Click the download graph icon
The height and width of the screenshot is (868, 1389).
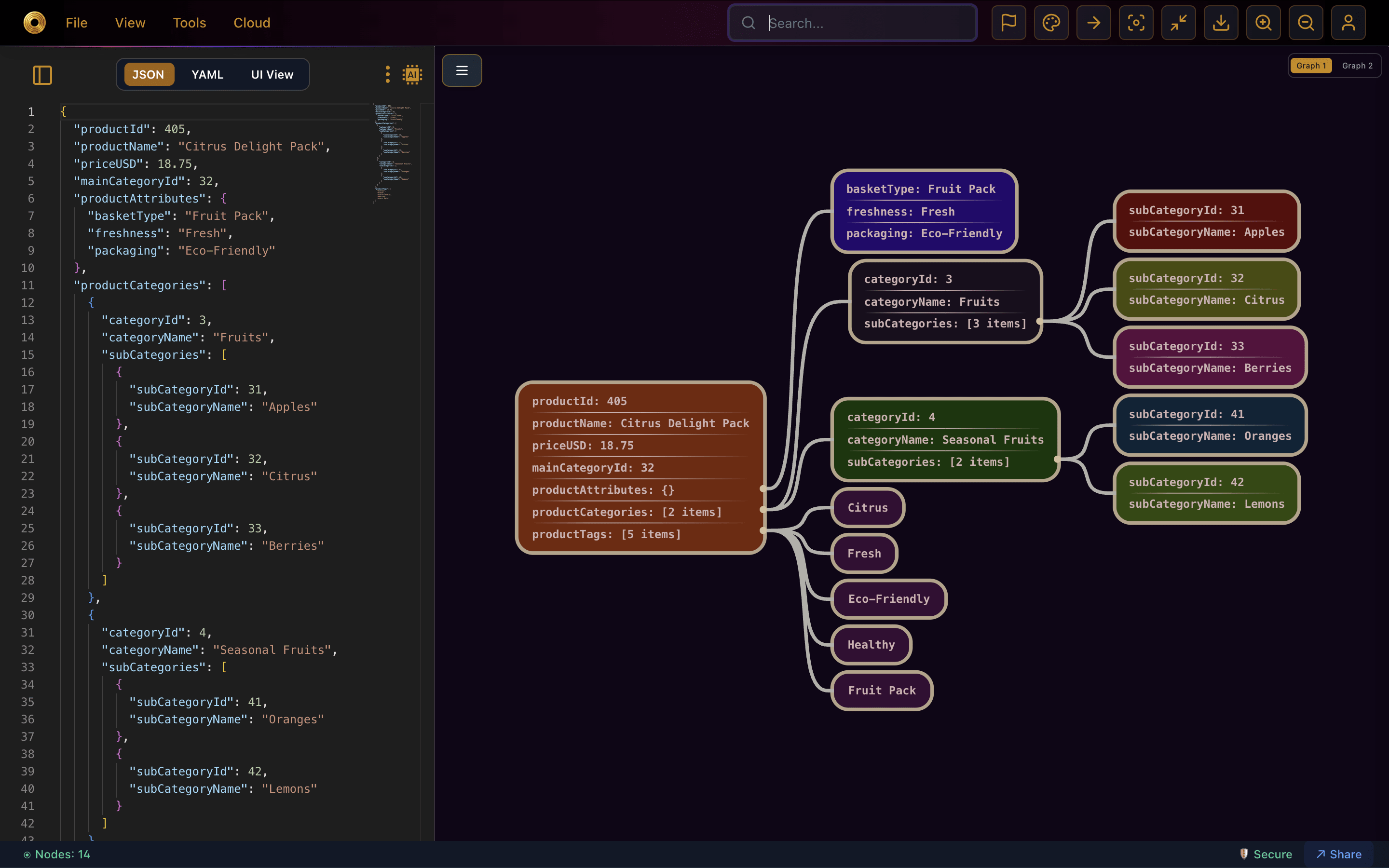point(1221,23)
